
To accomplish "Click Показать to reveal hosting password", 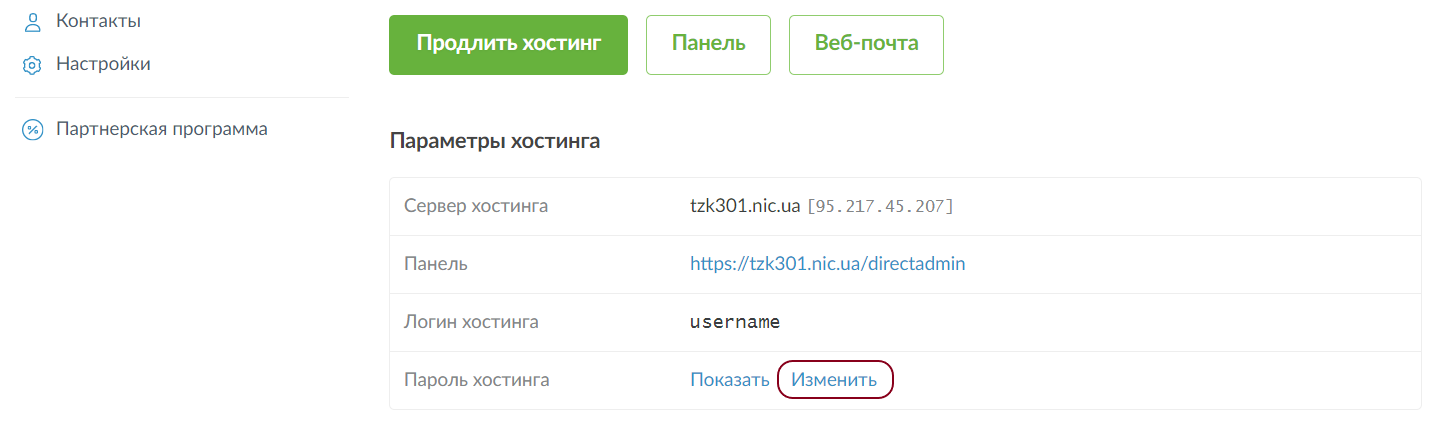I will click(729, 380).
